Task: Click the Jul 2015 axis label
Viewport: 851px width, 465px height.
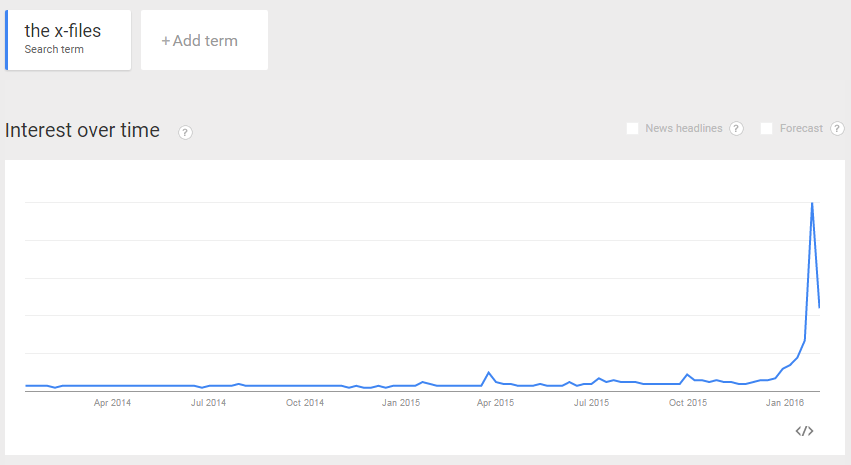Action: pyautogui.click(x=591, y=403)
